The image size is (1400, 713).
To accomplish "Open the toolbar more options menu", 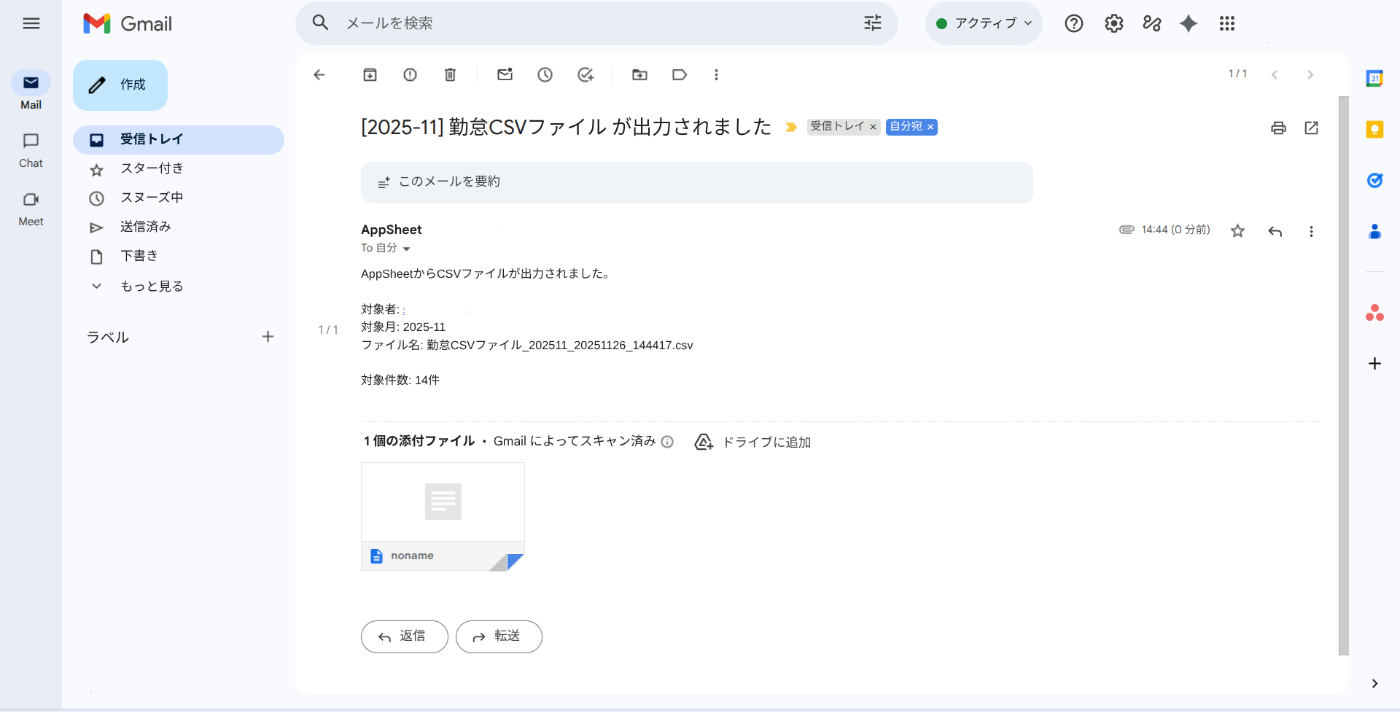I will pyautogui.click(x=716, y=74).
